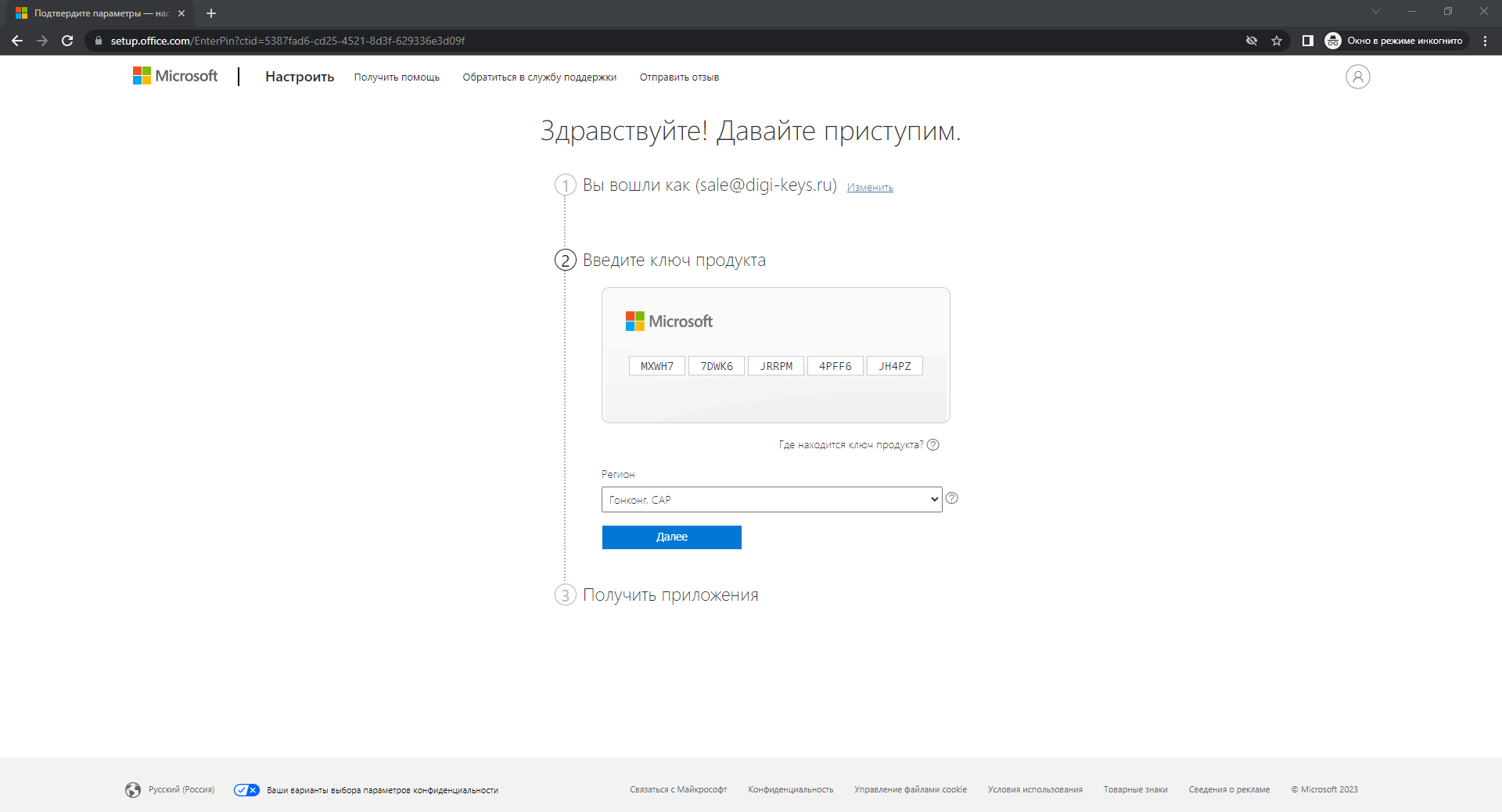The image size is (1502, 812).
Task: Click the Изменить link next to email
Action: 870,188
